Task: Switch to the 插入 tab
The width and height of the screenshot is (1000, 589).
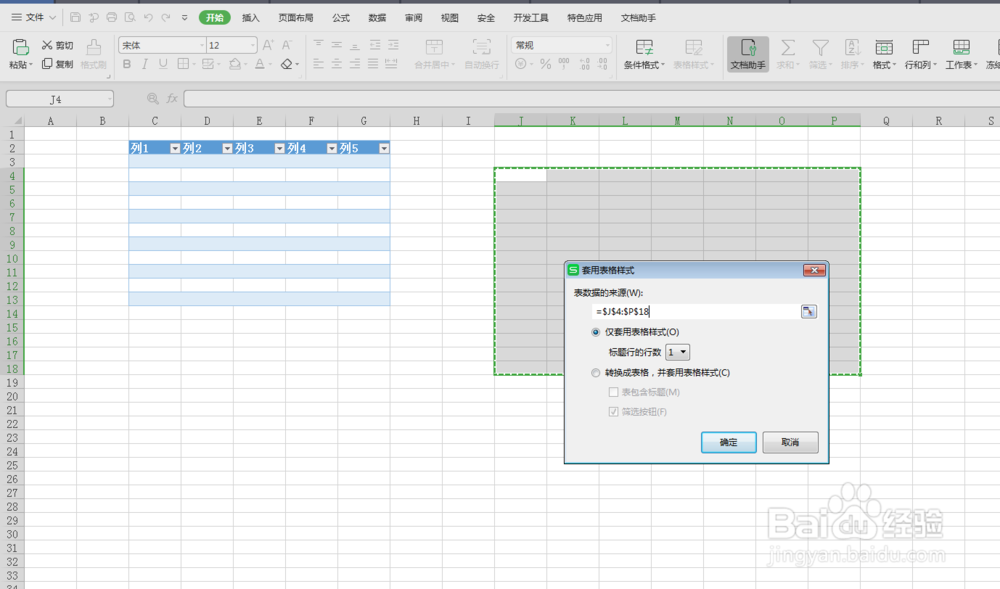Action: 251,18
